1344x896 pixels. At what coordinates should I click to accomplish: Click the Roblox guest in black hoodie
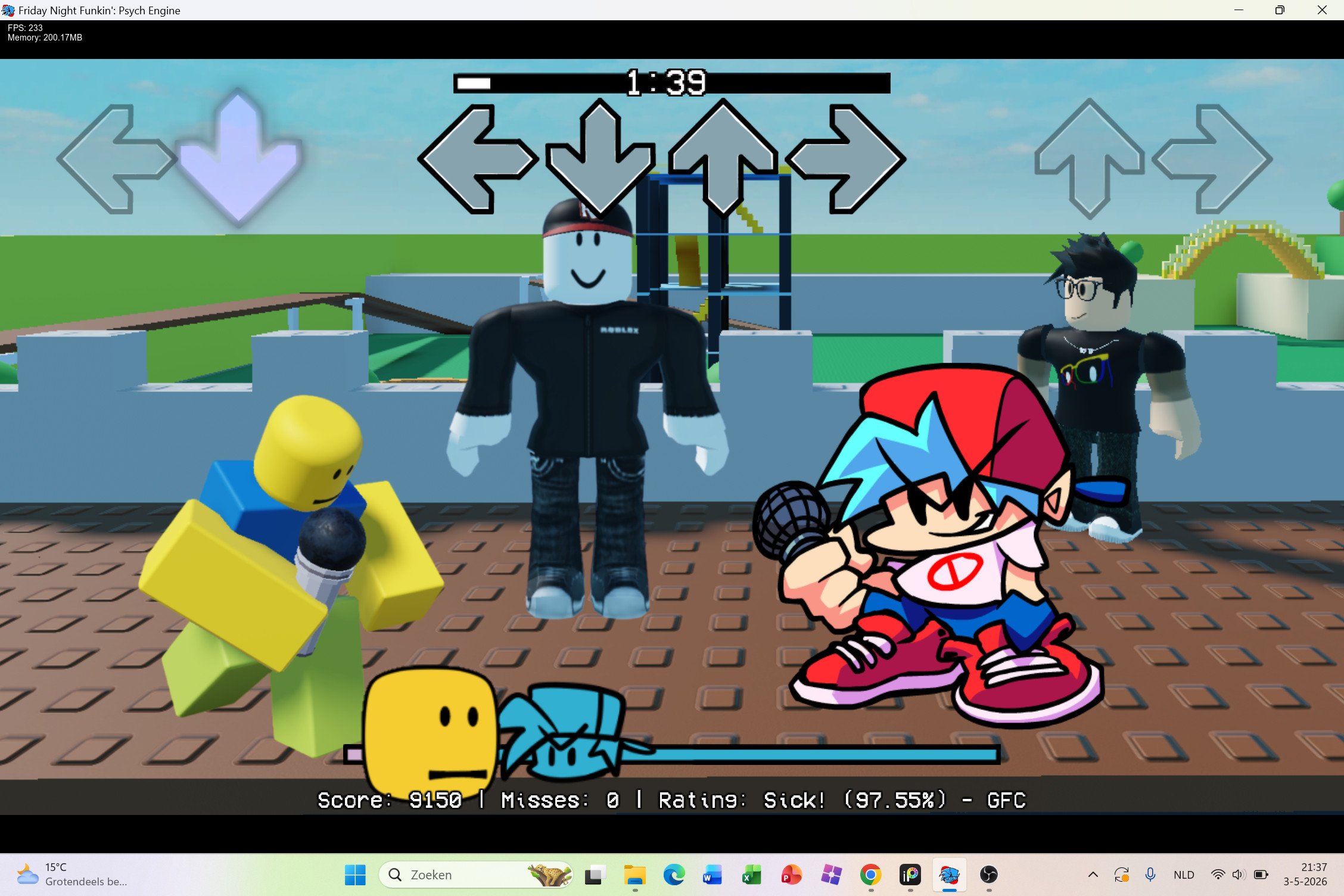(589, 408)
